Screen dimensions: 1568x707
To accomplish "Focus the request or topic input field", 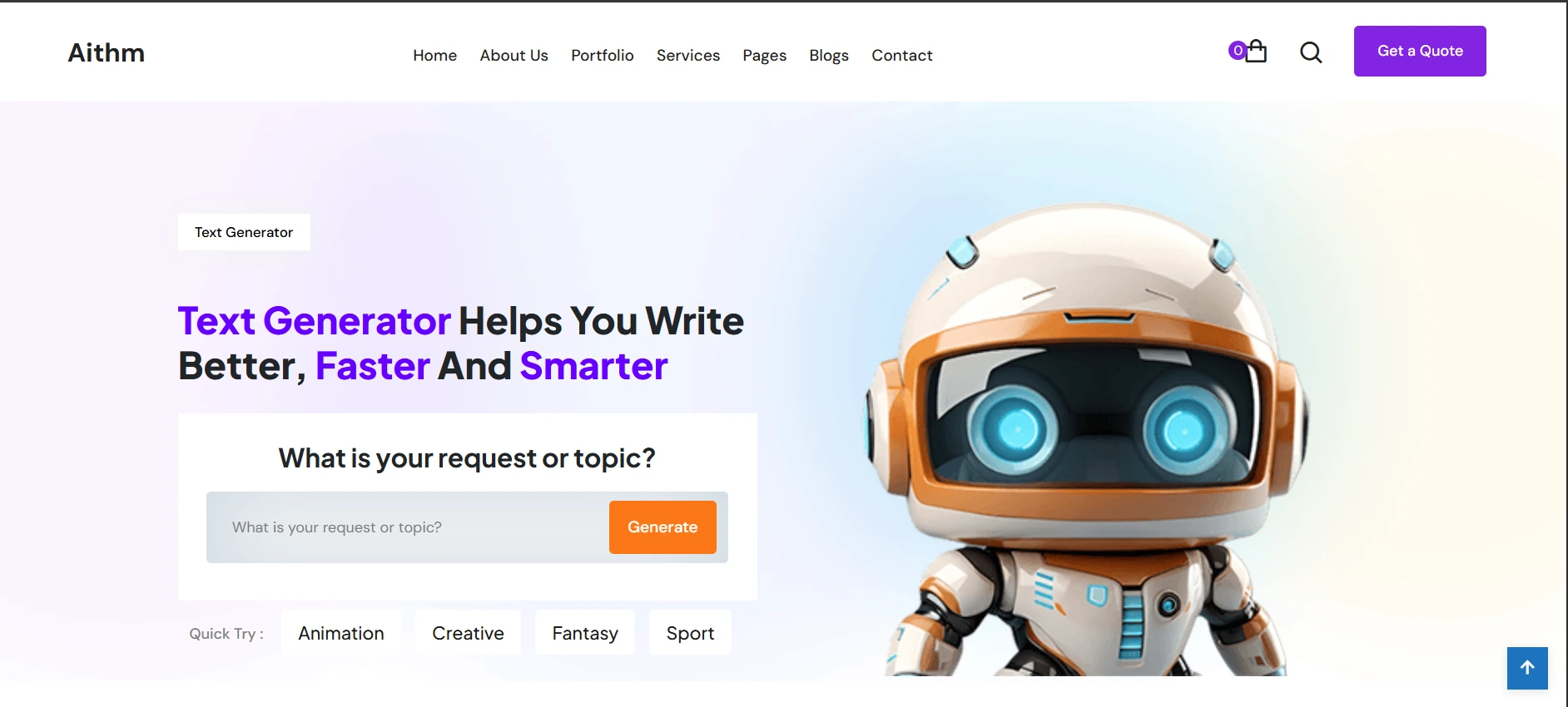I will point(408,527).
